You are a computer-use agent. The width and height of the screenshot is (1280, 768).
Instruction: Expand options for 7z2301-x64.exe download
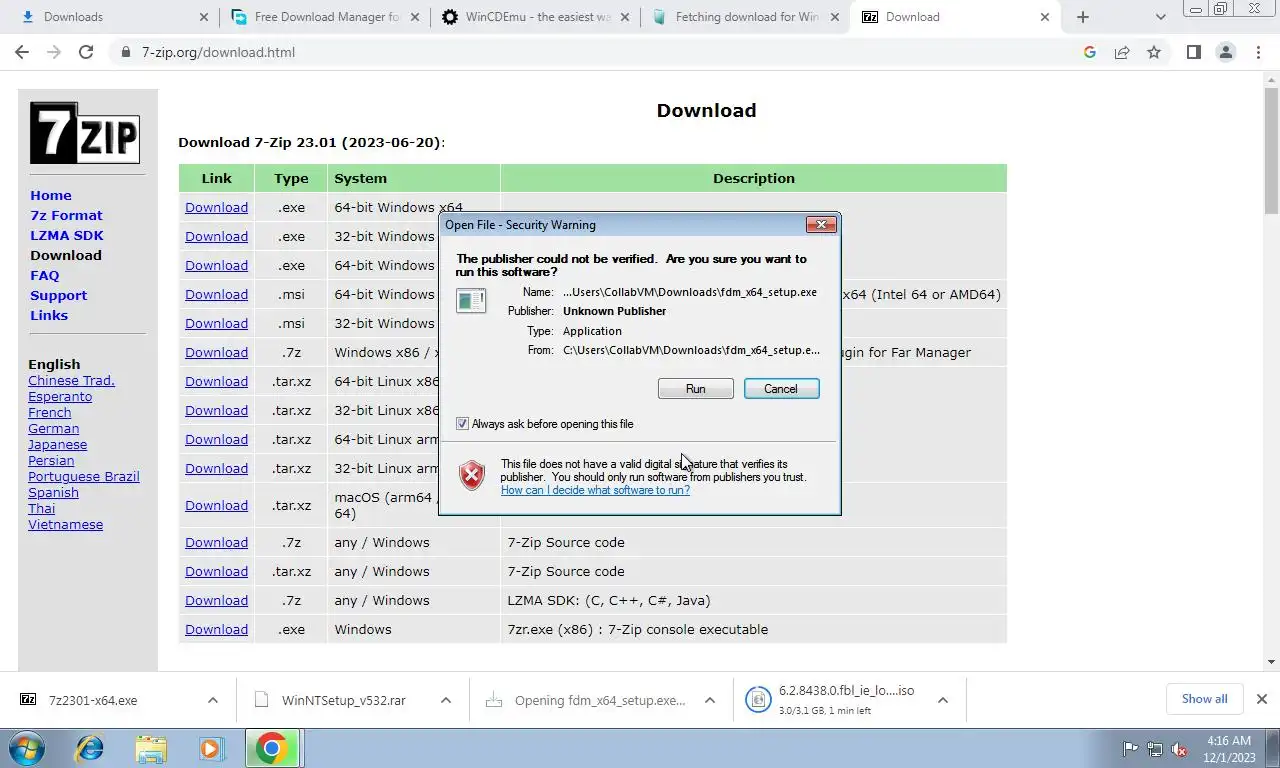click(x=213, y=700)
